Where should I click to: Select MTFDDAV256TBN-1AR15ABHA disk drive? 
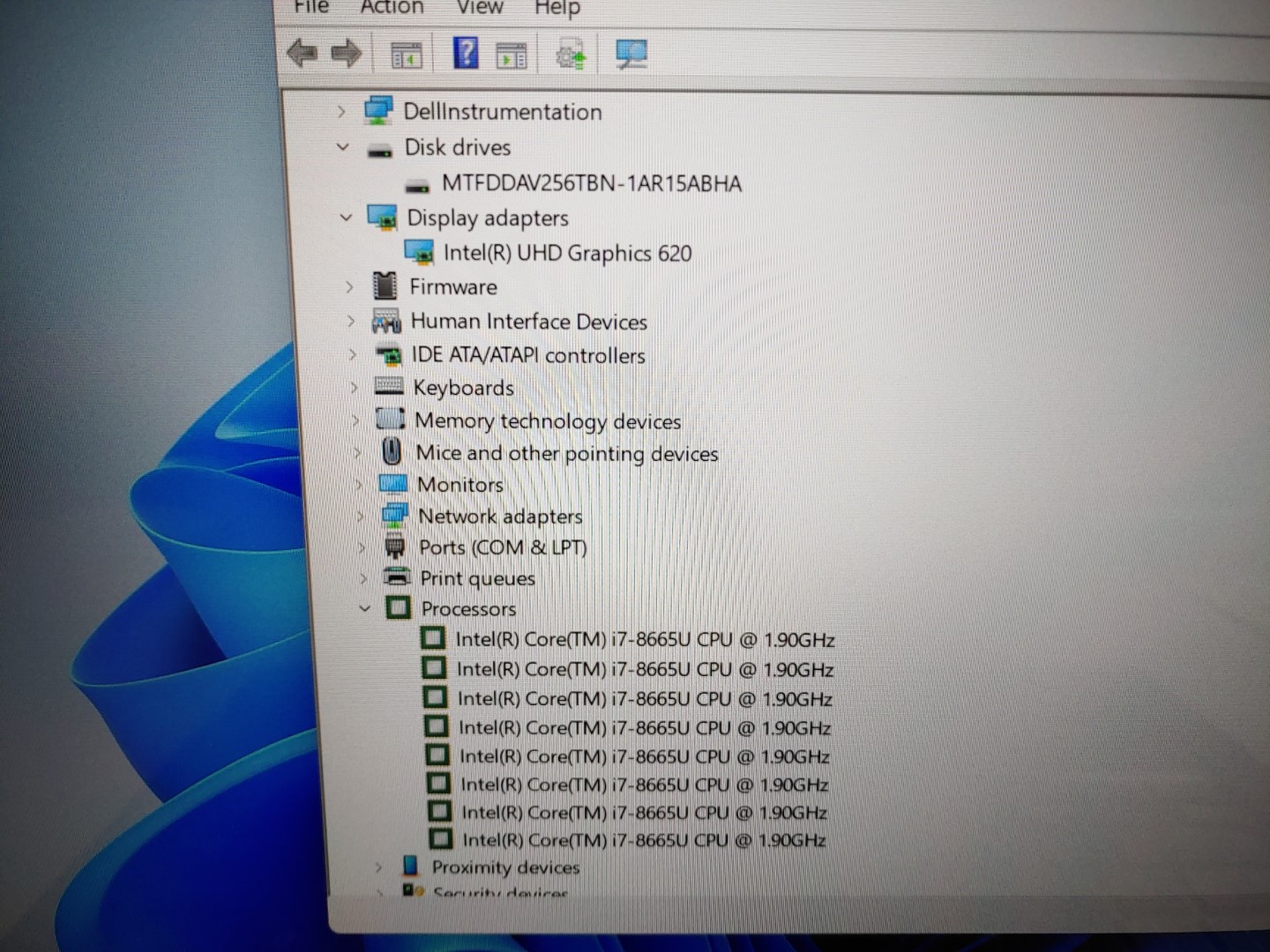tap(592, 183)
